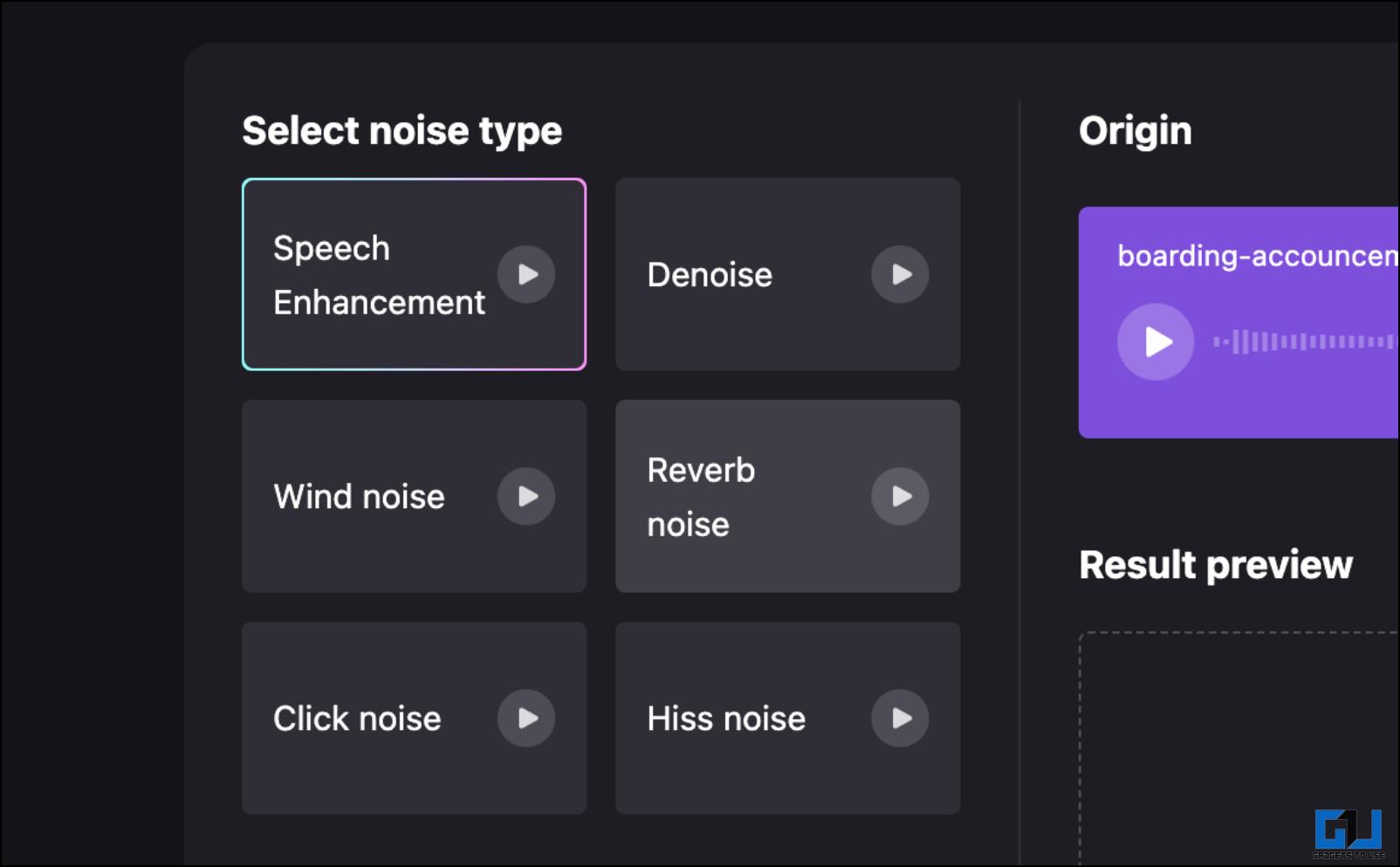The height and width of the screenshot is (867, 1400).
Task: Play the Denoise sample preview
Action: tap(900, 274)
